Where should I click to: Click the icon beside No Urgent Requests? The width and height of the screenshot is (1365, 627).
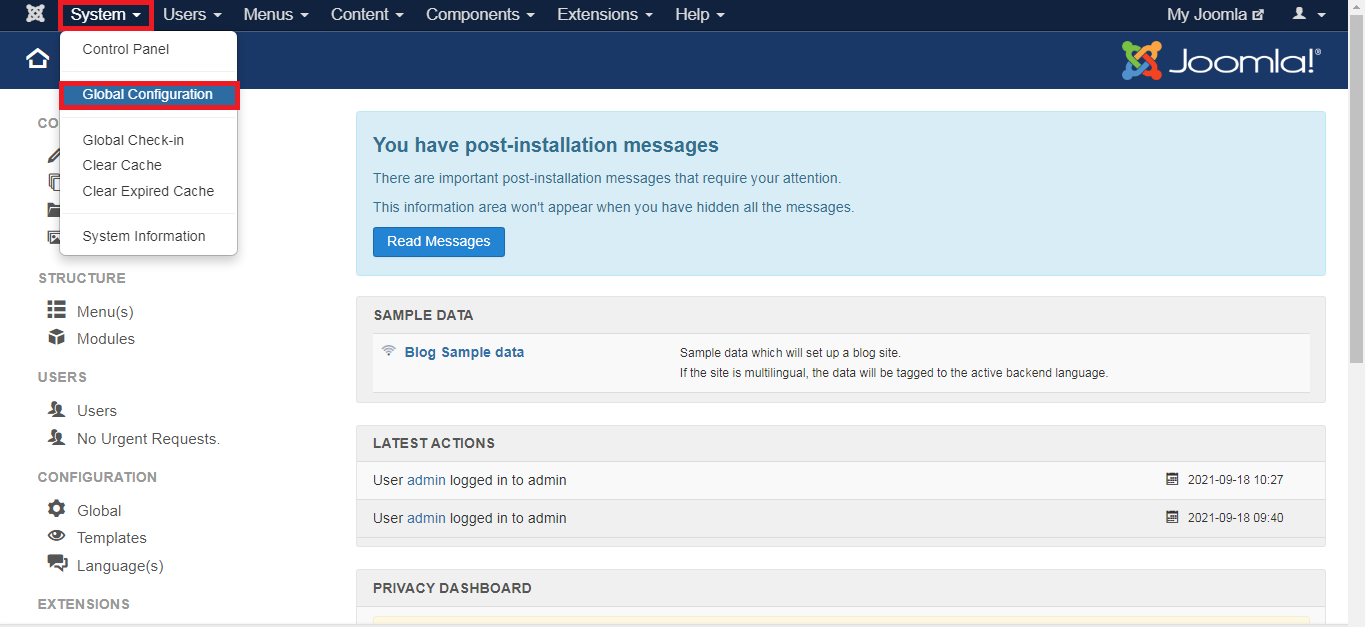click(56, 437)
